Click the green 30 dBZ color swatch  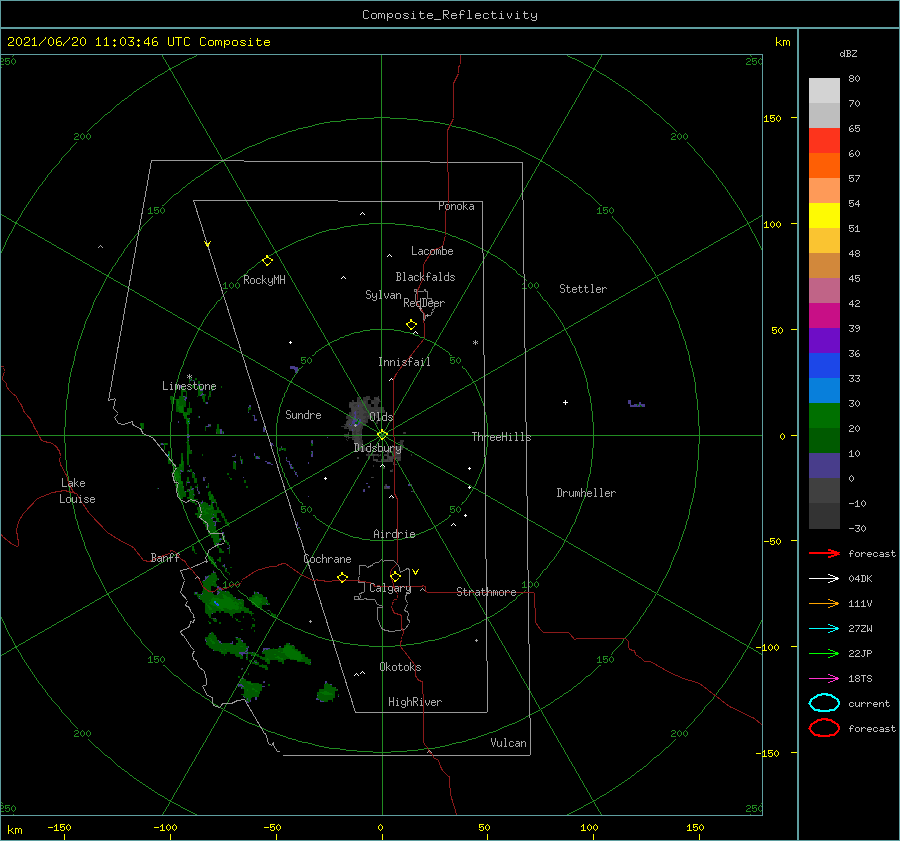pos(824,416)
